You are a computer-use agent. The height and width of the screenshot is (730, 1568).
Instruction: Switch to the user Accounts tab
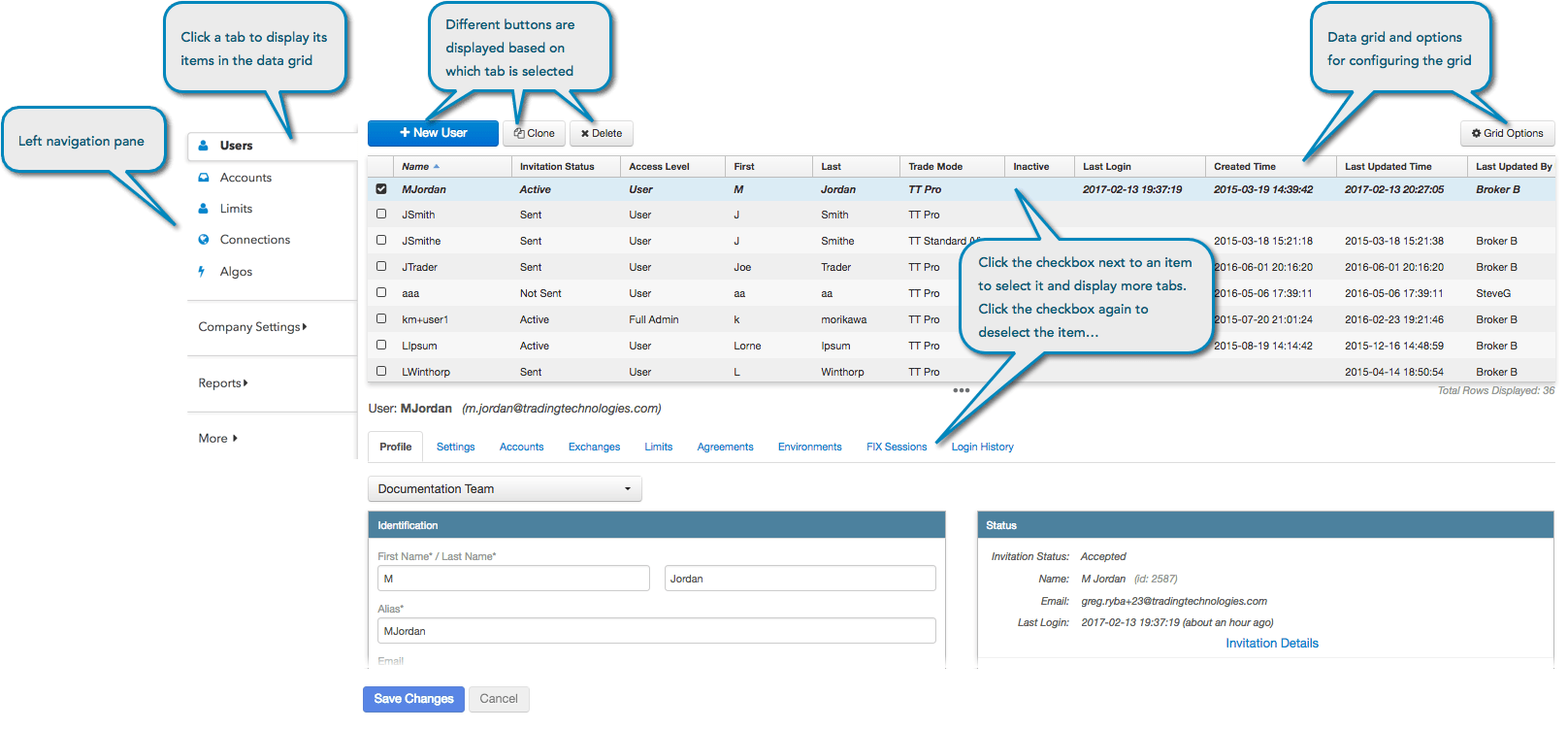click(x=521, y=448)
